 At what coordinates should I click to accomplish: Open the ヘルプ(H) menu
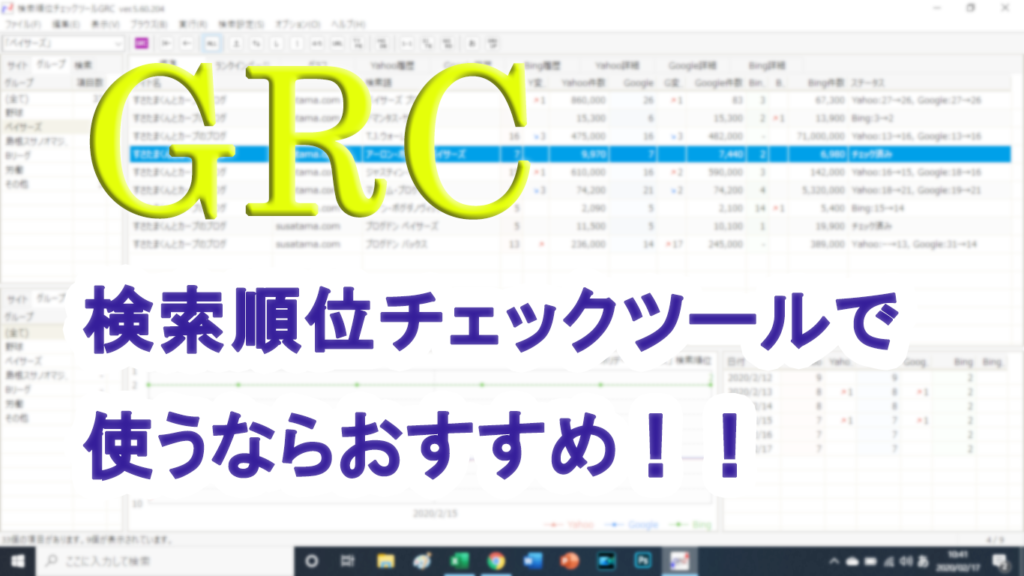click(x=348, y=24)
